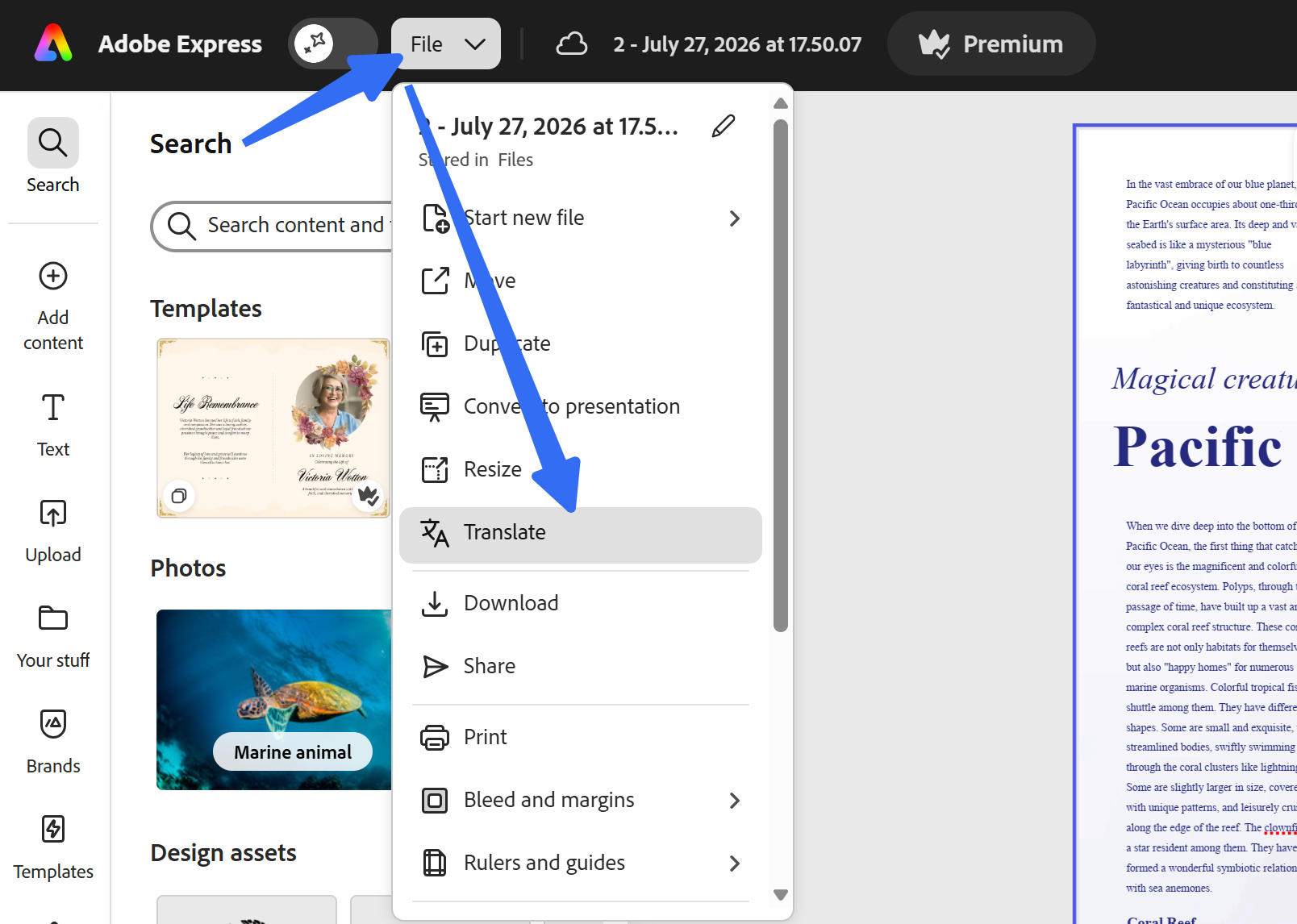The width and height of the screenshot is (1297, 924).
Task: Open Your stuff folder in sidebar
Action: click(x=53, y=637)
